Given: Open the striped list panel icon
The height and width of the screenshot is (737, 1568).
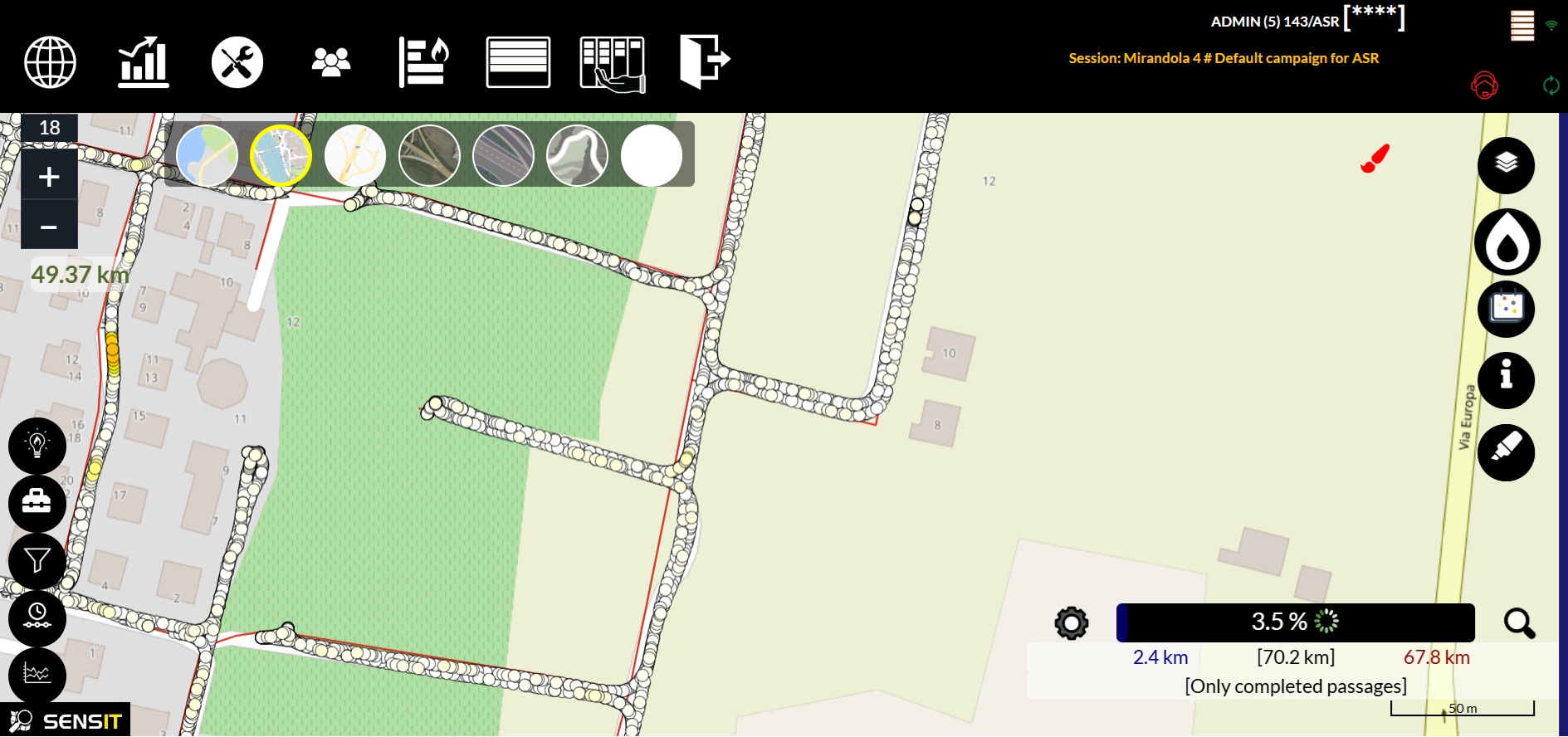Looking at the screenshot, I should pyautogui.click(x=518, y=62).
